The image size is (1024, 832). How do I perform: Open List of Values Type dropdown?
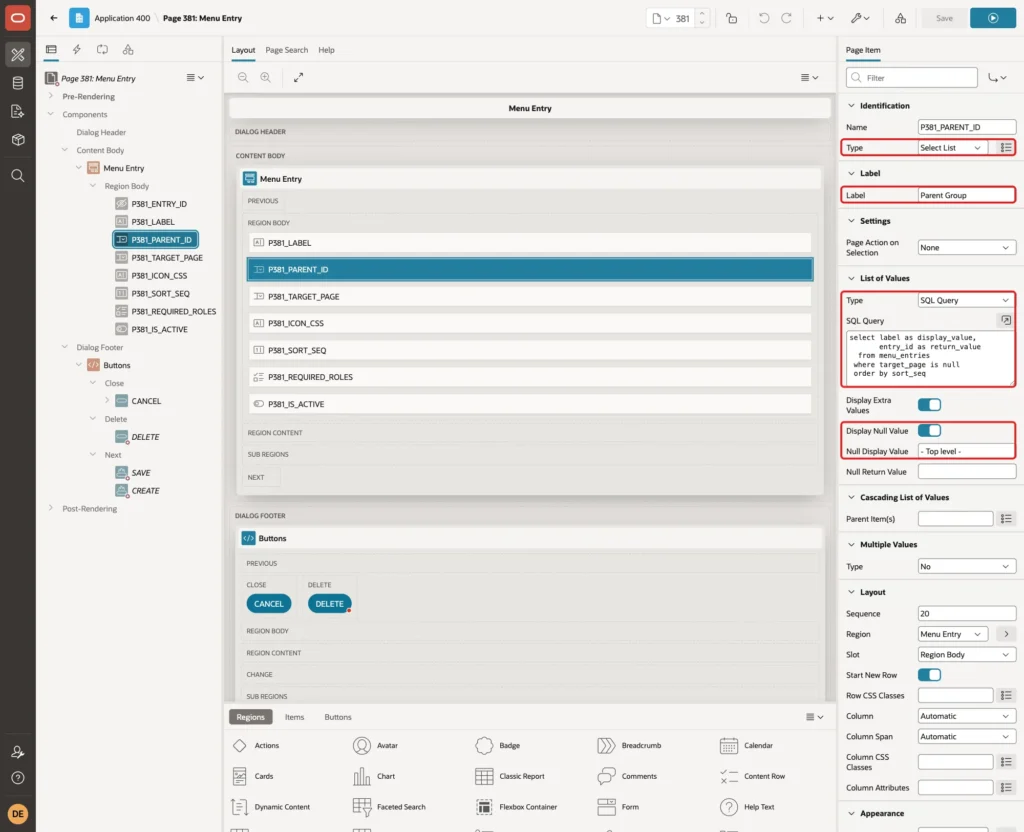point(967,300)
